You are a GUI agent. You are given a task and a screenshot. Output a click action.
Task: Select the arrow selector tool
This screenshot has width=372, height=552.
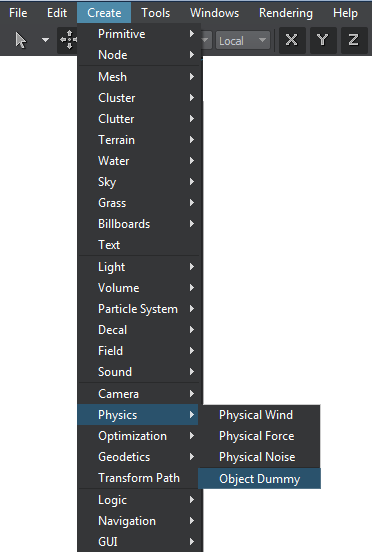(x=21, y=40)
